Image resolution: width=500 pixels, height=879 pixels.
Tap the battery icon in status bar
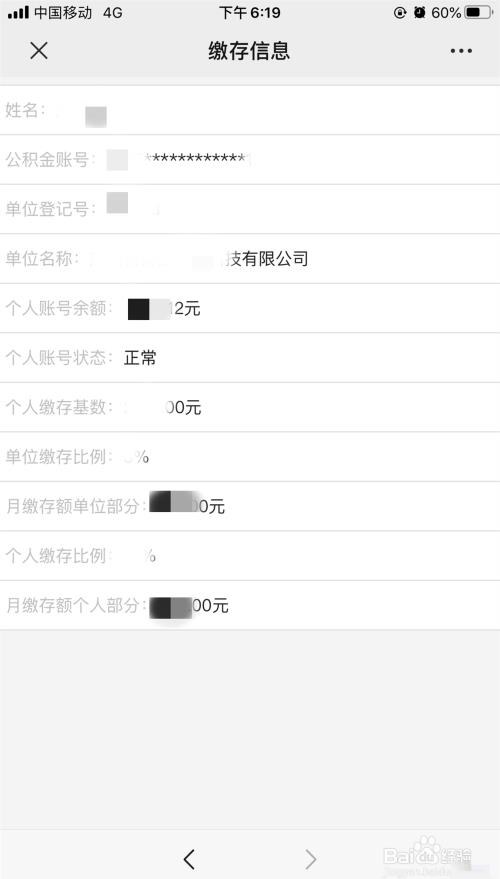click(479, 12)
